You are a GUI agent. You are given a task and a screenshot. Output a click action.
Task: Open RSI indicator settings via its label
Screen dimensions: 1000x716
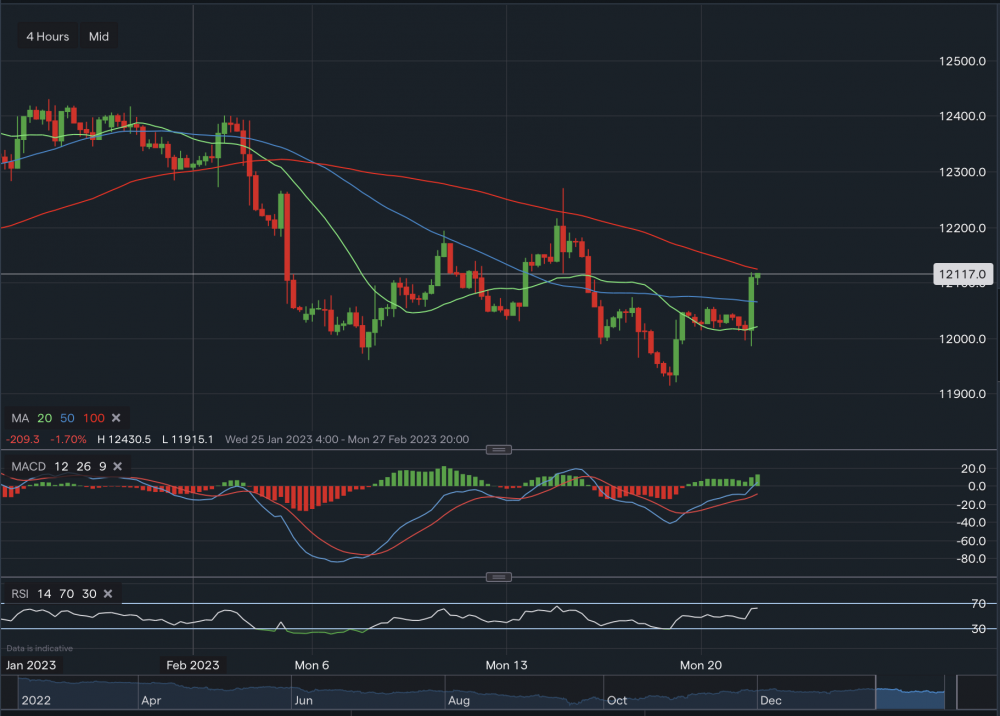pos(21,594)
